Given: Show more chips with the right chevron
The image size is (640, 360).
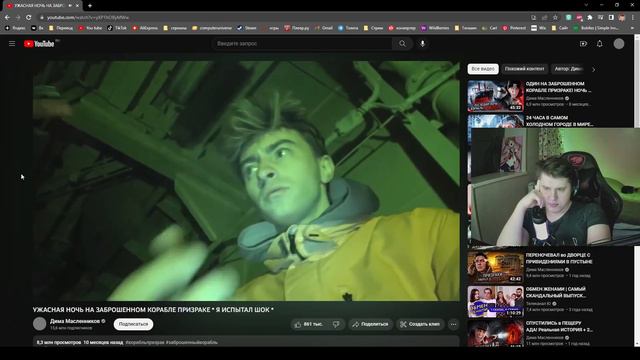Looking at the screenshot, I should pyautogui.click(x=593, y=69).
